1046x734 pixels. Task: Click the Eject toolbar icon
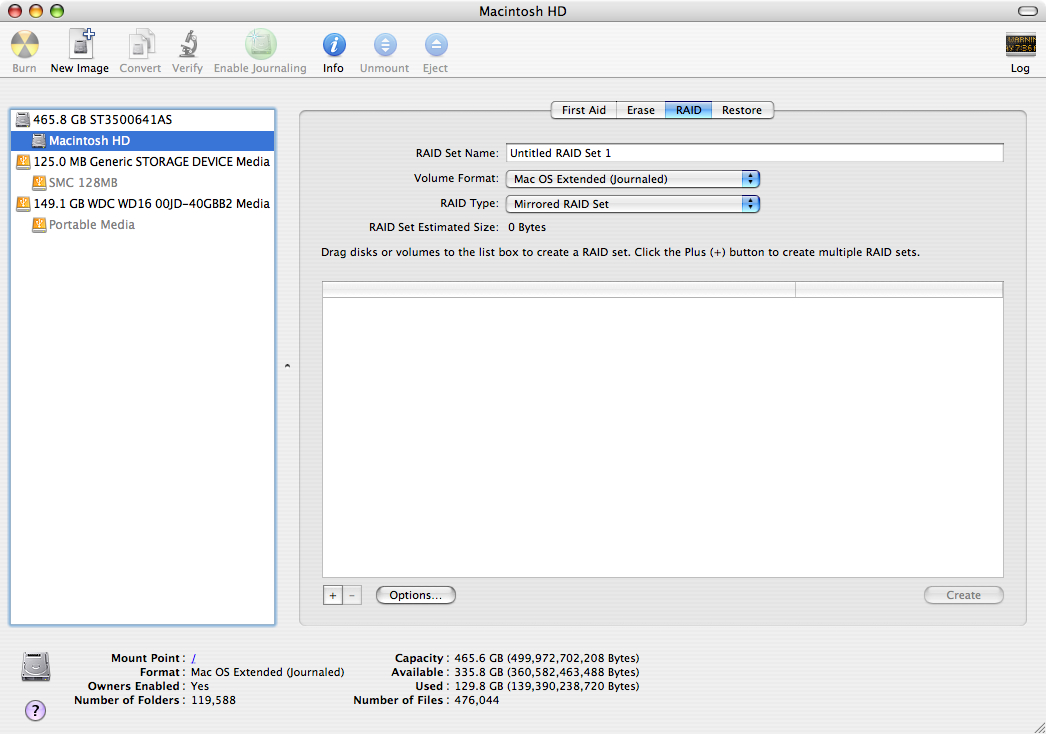pos(435,46)
